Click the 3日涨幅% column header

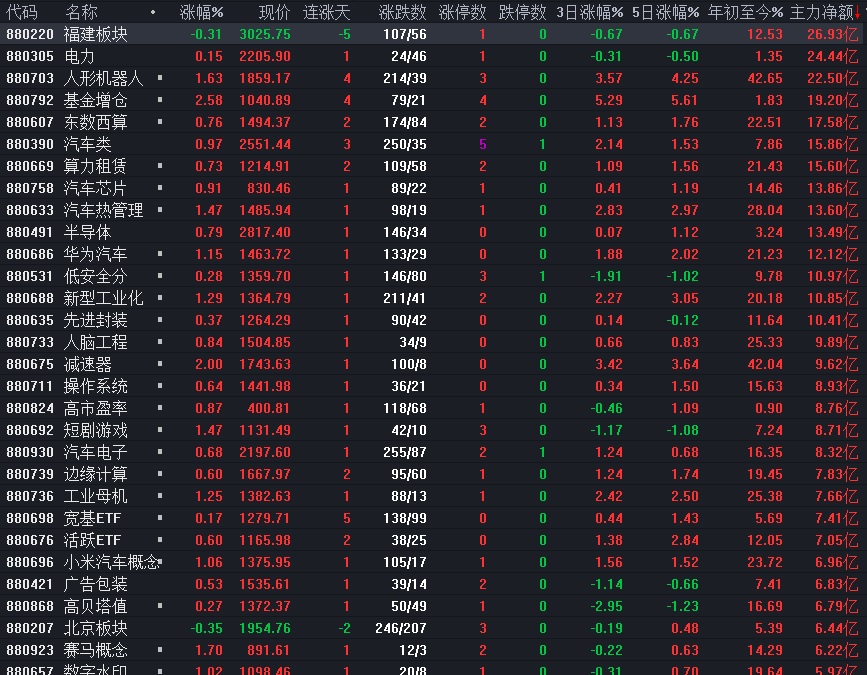[x=589, y=12]
